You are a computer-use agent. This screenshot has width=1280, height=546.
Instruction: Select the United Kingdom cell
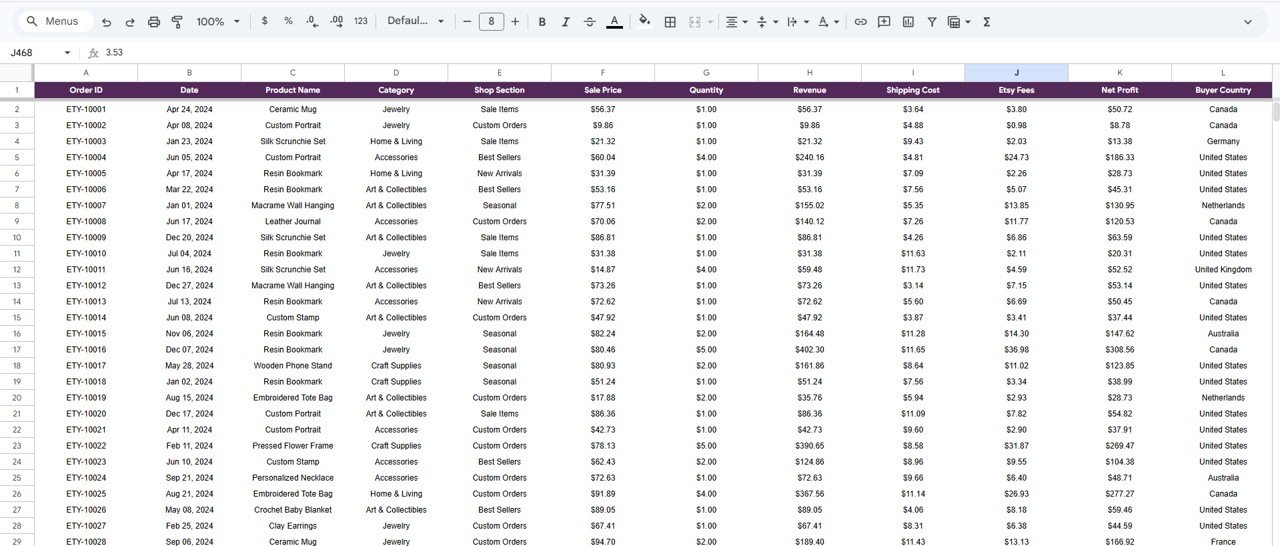tap(1223, 269)
